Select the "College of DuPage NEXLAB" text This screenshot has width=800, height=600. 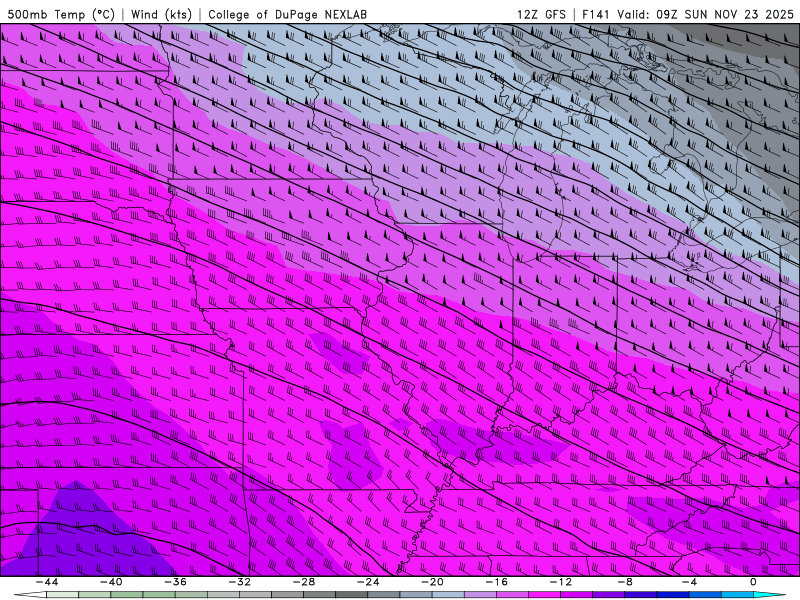287,14
